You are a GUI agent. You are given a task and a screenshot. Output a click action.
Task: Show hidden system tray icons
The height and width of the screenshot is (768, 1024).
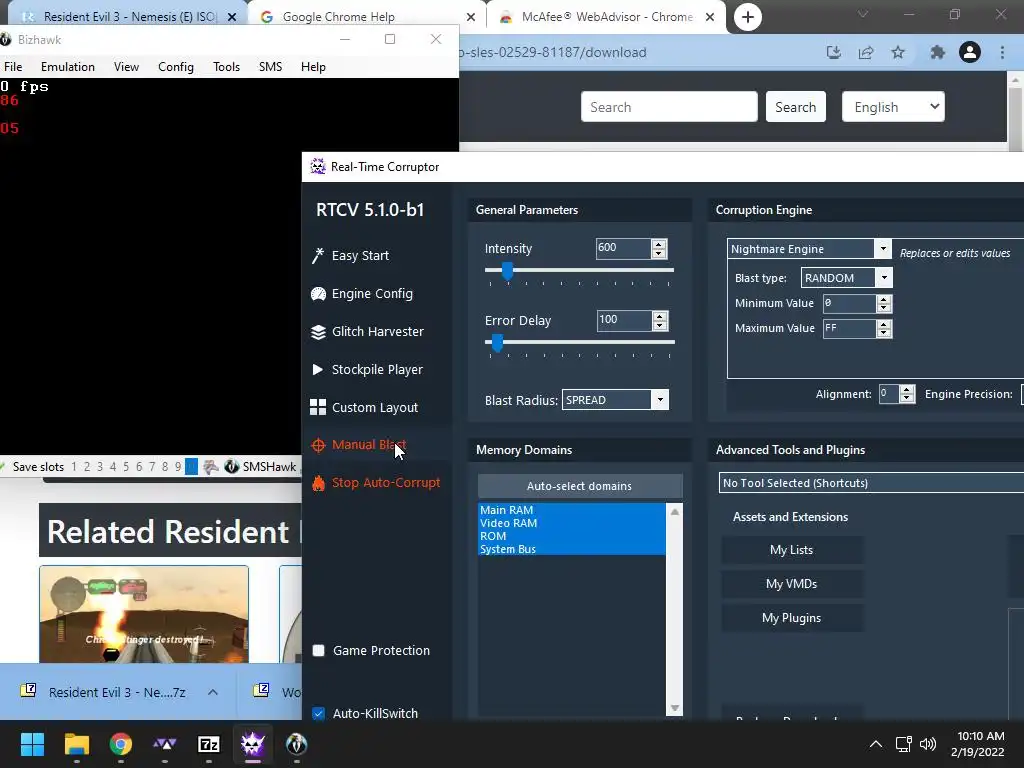point(876,744)
